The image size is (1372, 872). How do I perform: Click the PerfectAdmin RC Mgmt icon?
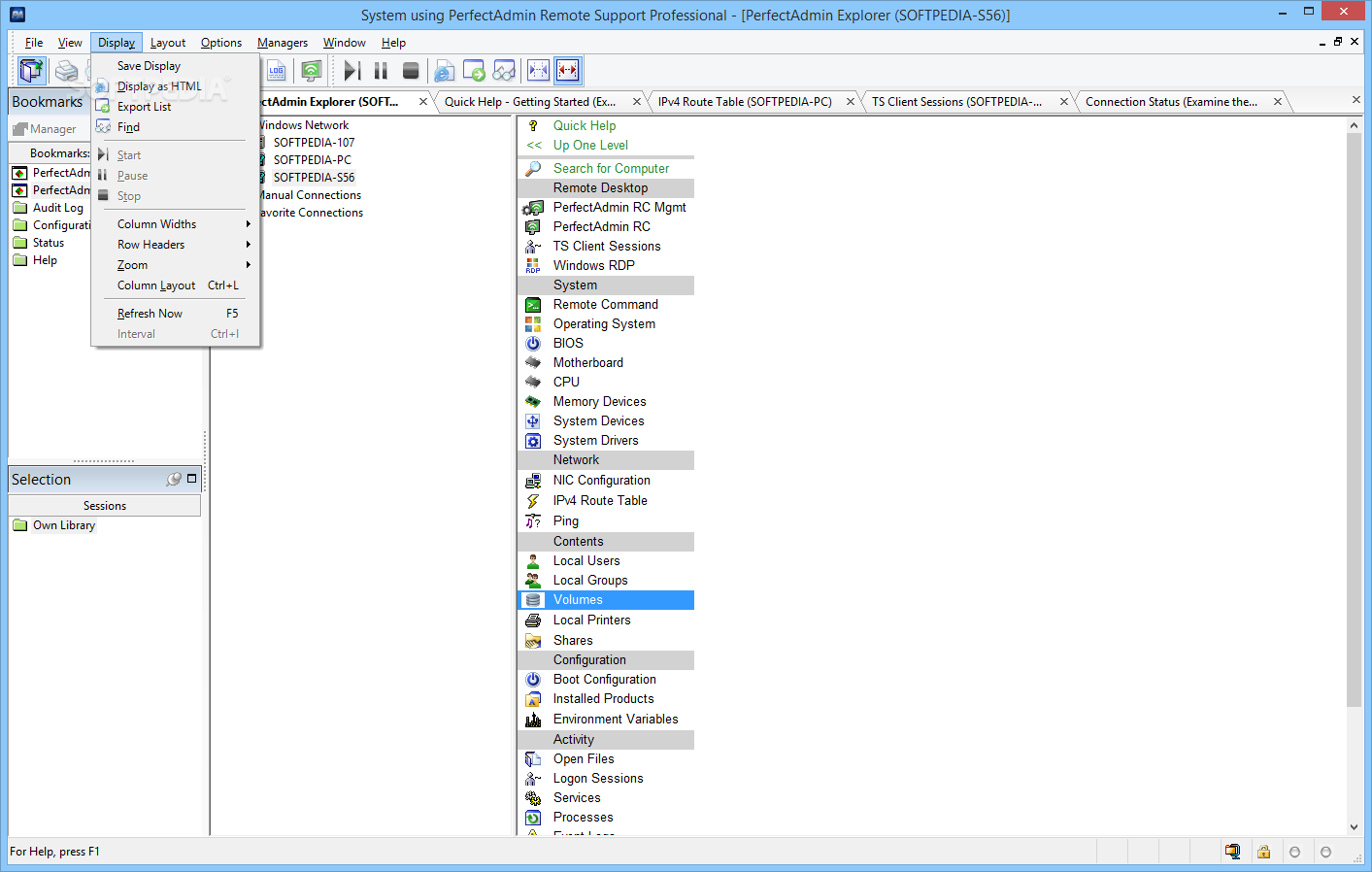pyautogui.click(x=533, y=207)
